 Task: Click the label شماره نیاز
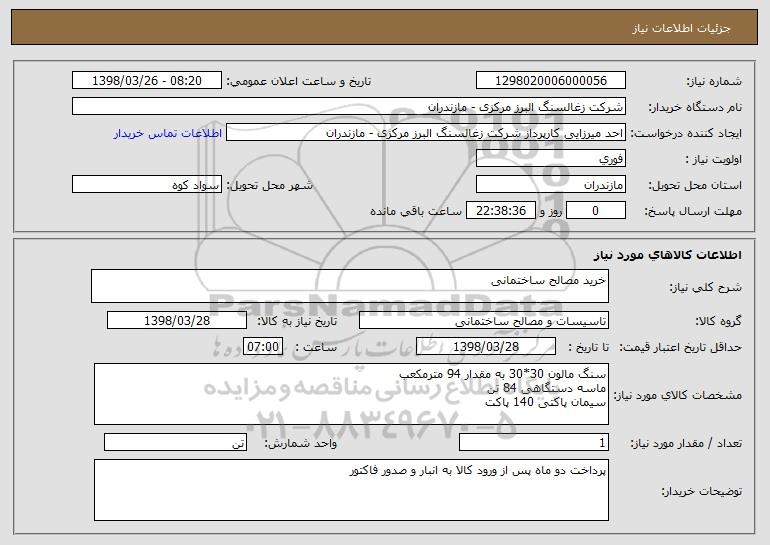[714, 81]
